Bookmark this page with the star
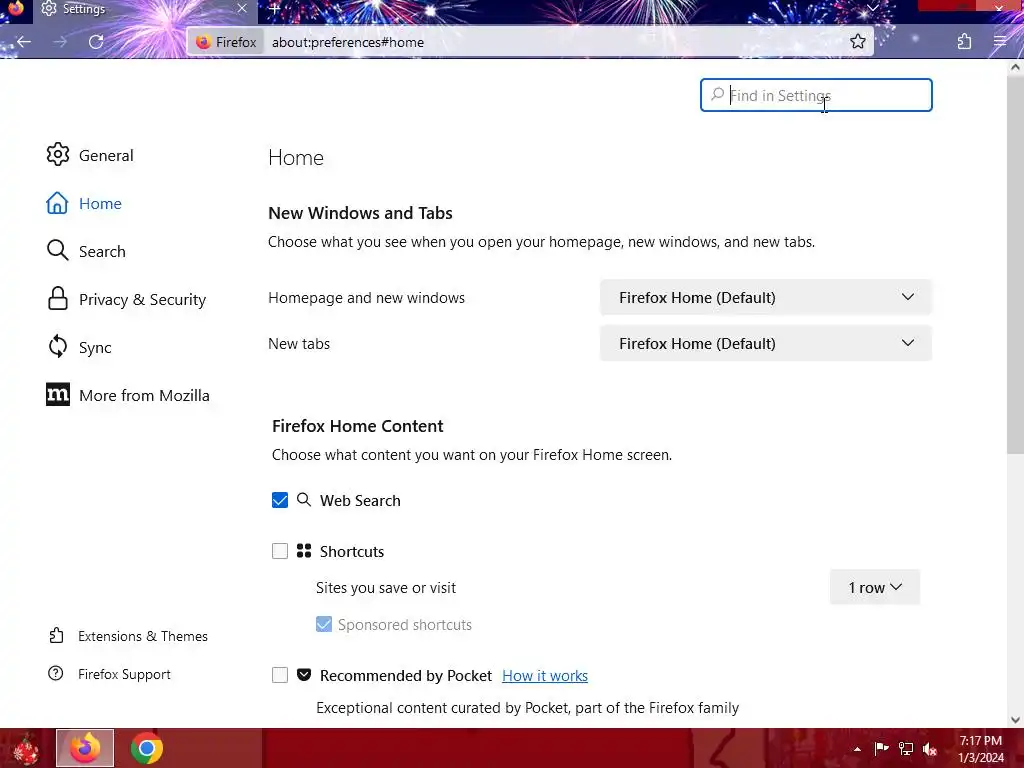The width and height of the screenshot is (1024, 768). point(857,42)
